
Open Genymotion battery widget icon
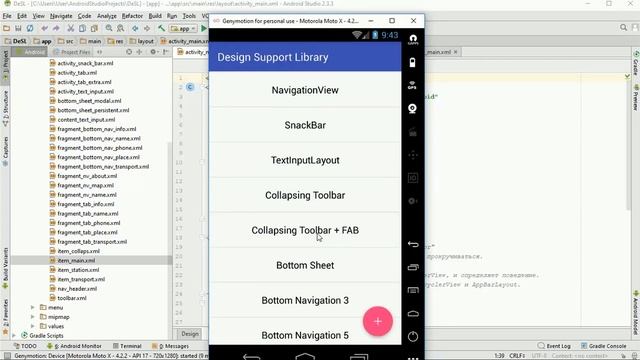pos(413,62)
